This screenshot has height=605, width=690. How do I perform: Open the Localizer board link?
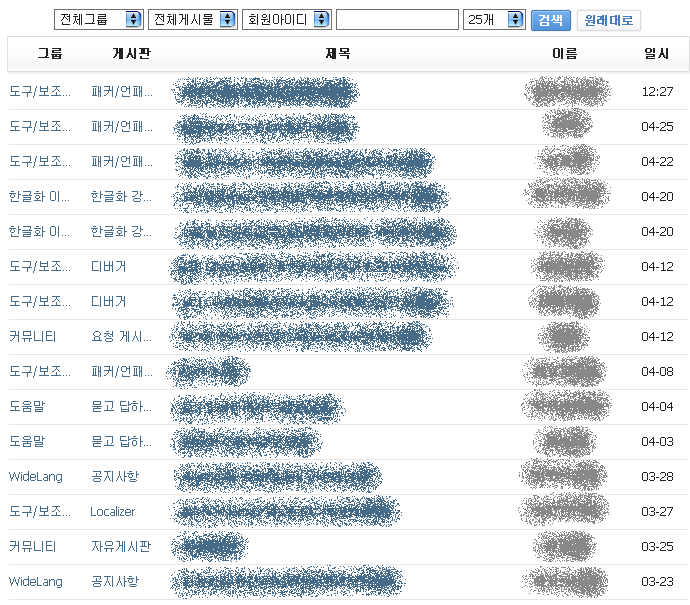click(x=113, y=512)
